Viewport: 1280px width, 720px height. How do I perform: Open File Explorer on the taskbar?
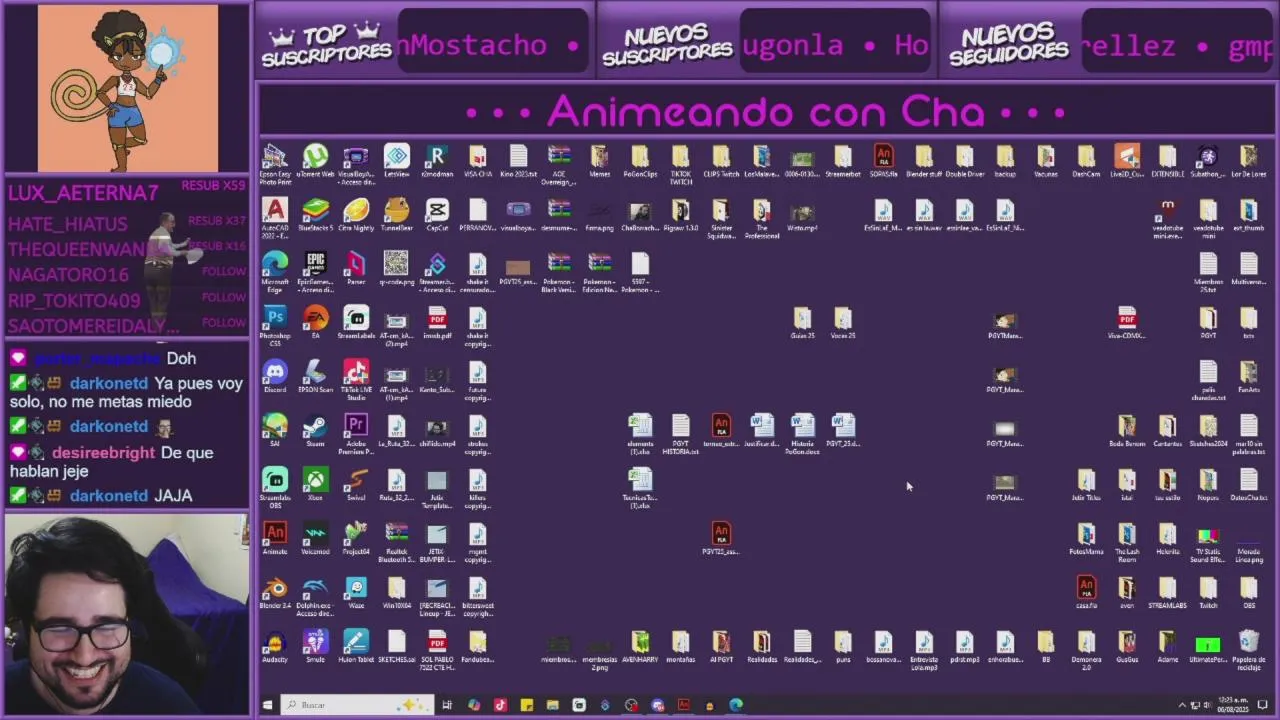point(552,705)
